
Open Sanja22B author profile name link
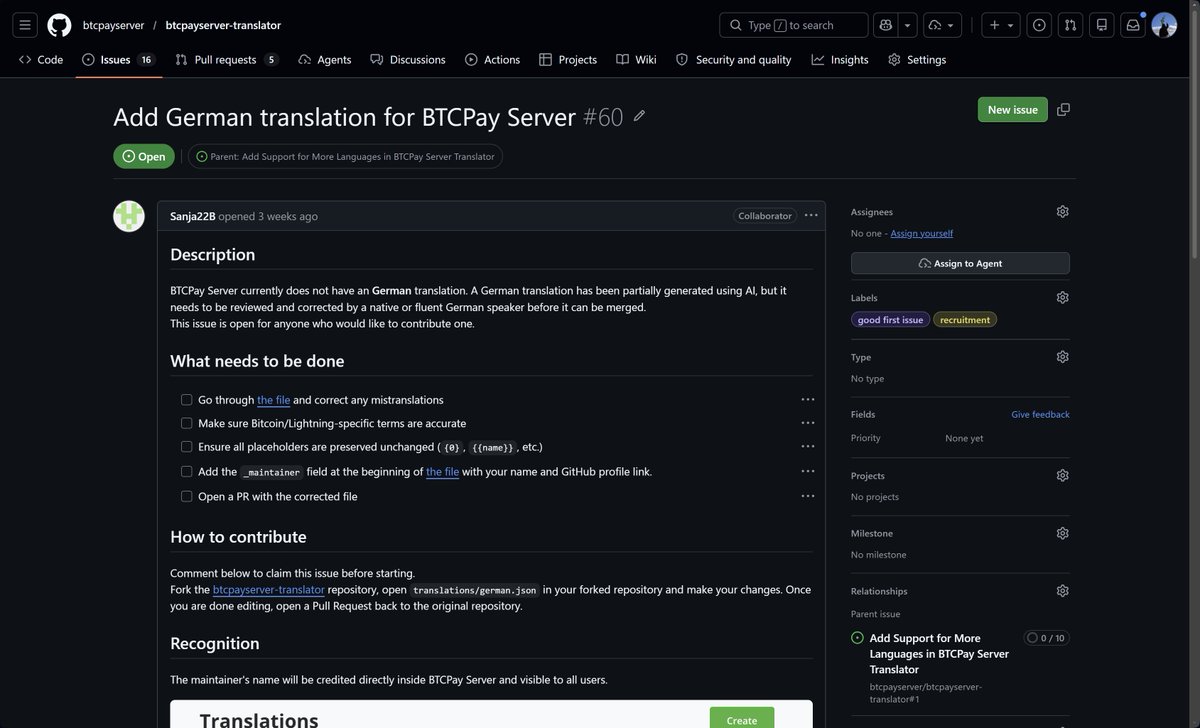pyautogui.click(x=192, y=216)
